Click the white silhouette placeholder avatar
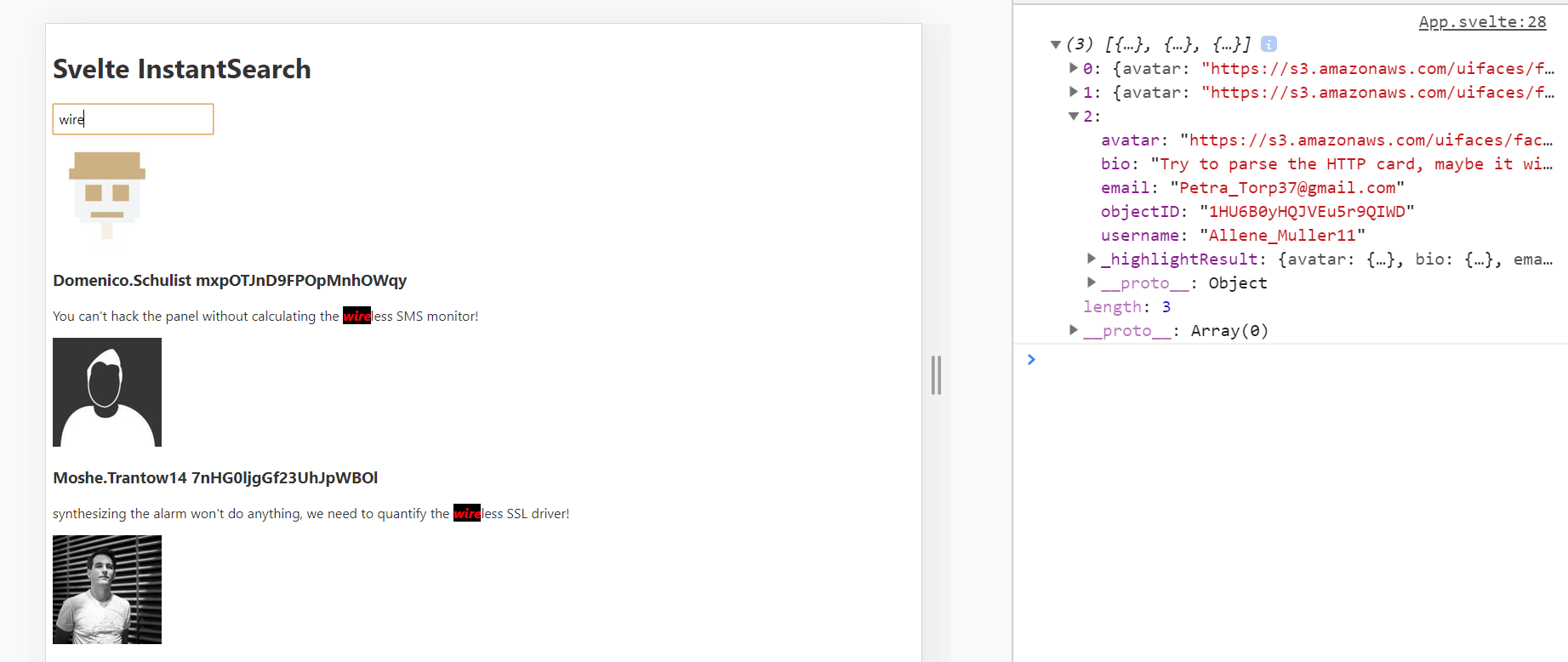1568x662 pixels. (107, 392)
